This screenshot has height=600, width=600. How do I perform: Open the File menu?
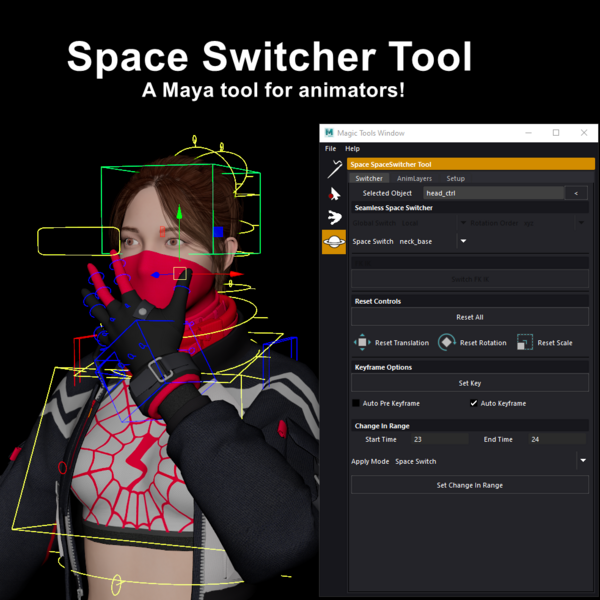pos(330,148)
